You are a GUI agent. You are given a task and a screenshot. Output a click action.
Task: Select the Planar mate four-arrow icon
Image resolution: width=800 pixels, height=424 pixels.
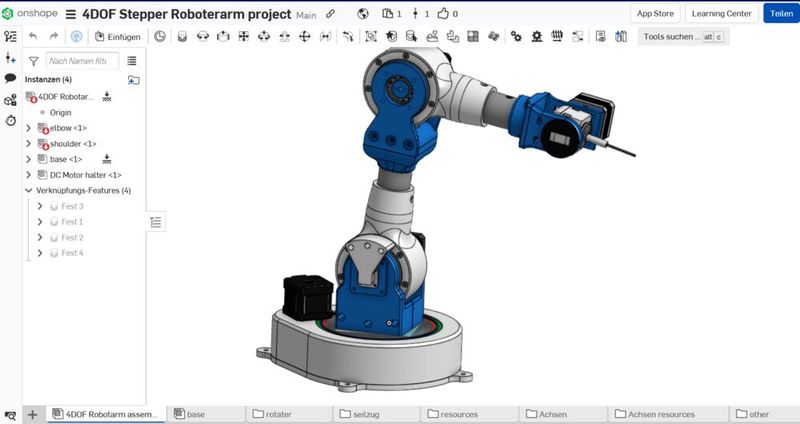click(x=243, y=36)
